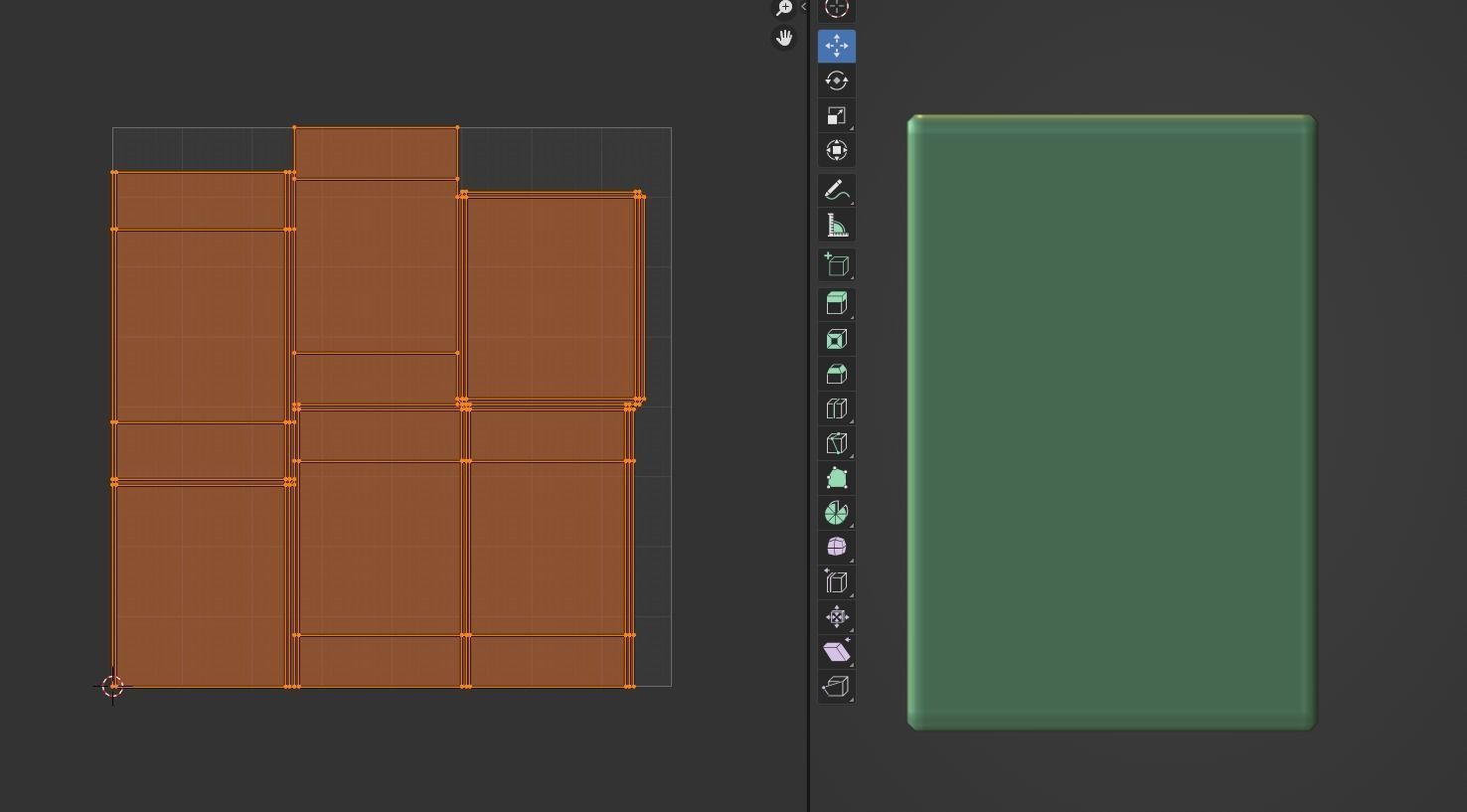This screenshot has width=1467, height=812.
Task: Select the Rip Region tool
Action: (836, 687)
